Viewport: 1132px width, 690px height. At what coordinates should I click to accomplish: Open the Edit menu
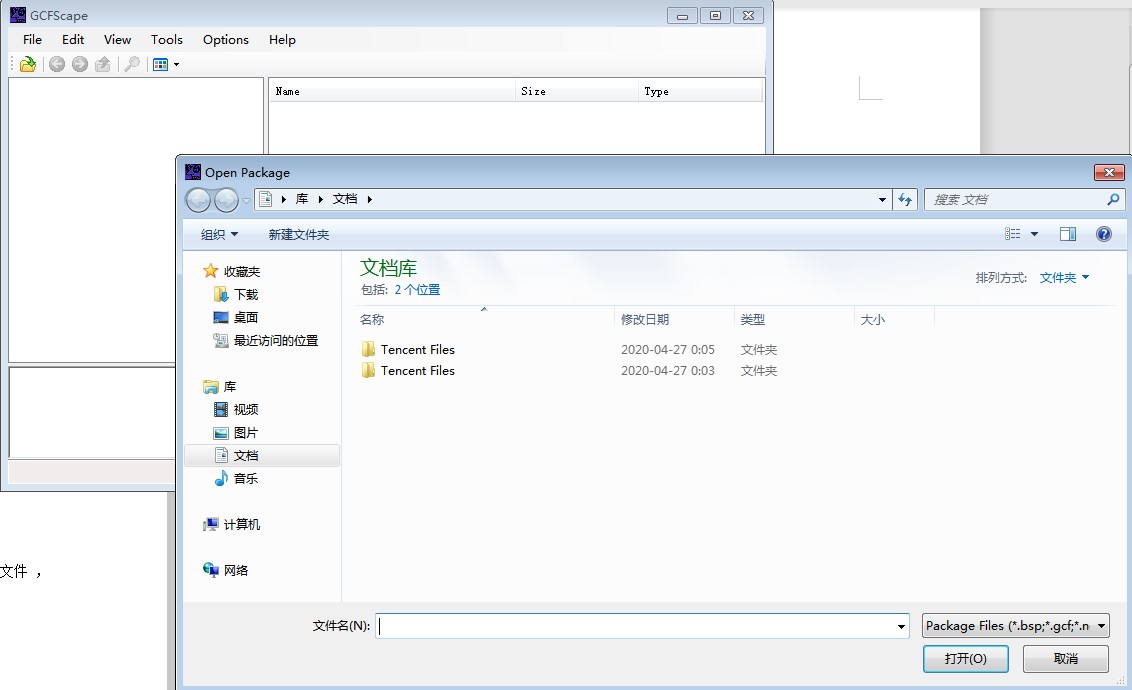tap(73, 40)
